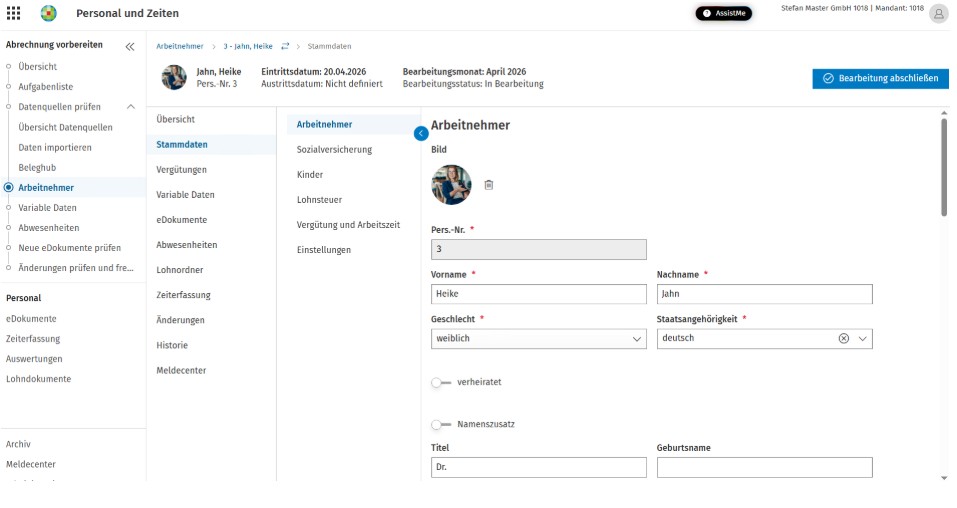Click the colorful application logo
957x508 pixels.
click(49, 13)
